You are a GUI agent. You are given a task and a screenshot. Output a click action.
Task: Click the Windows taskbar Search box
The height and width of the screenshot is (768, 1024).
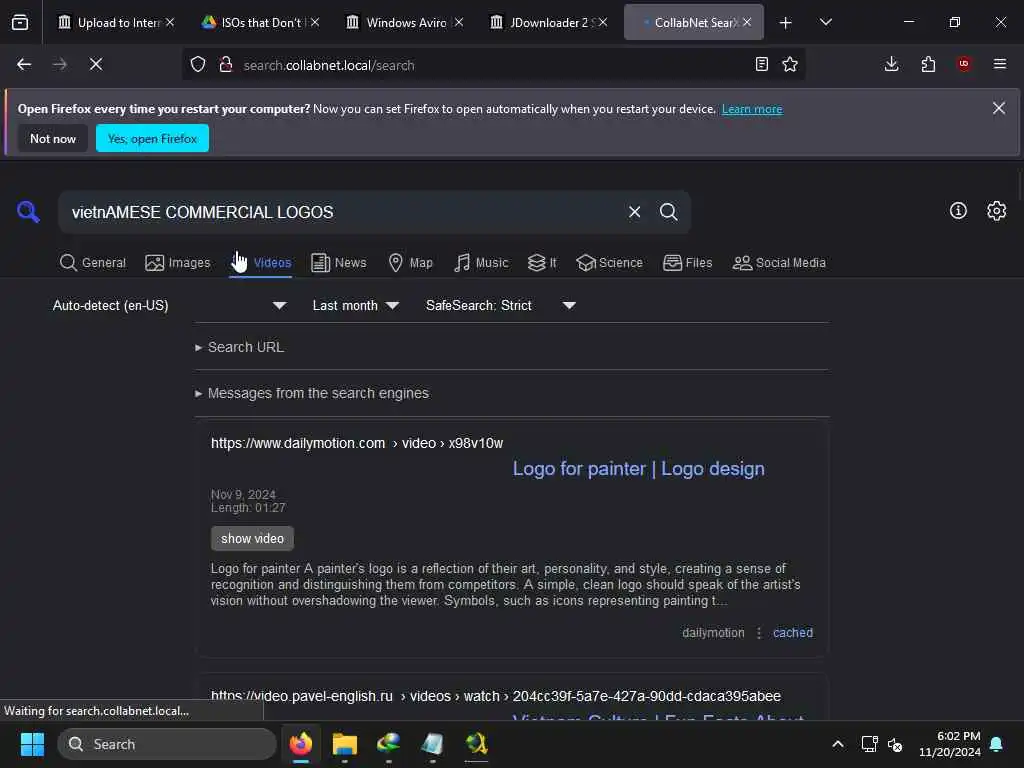click(167, 744)
